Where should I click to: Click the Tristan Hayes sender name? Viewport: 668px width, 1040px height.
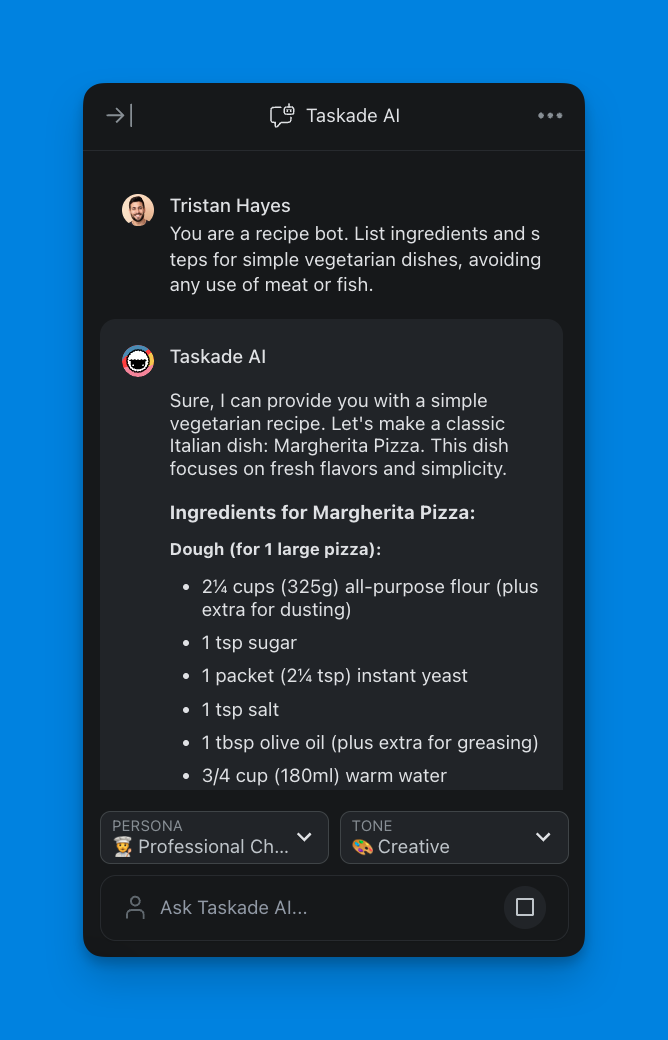[x=230, y=206]
